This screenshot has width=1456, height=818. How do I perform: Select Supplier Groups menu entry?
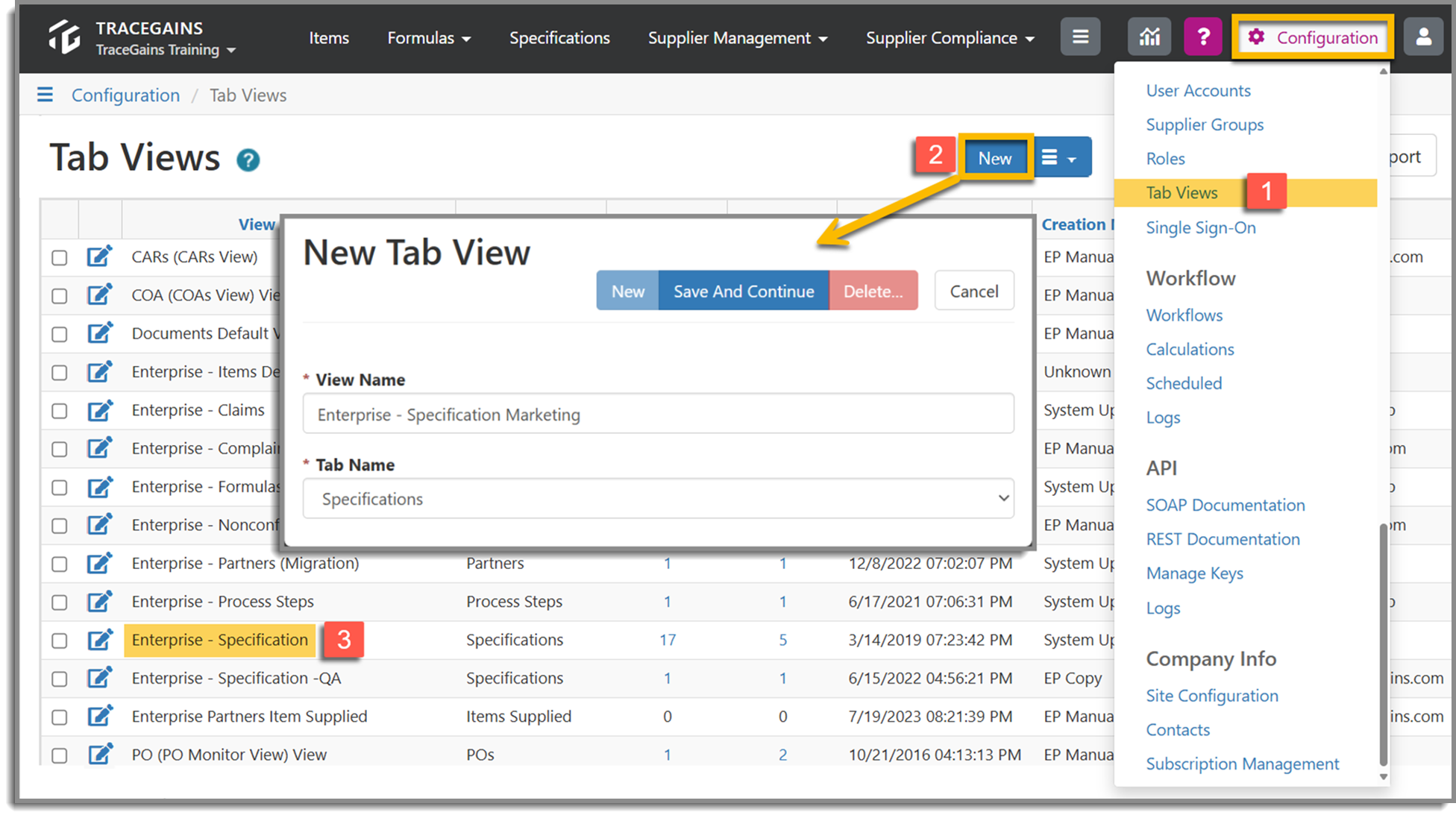coord(1205,125)
